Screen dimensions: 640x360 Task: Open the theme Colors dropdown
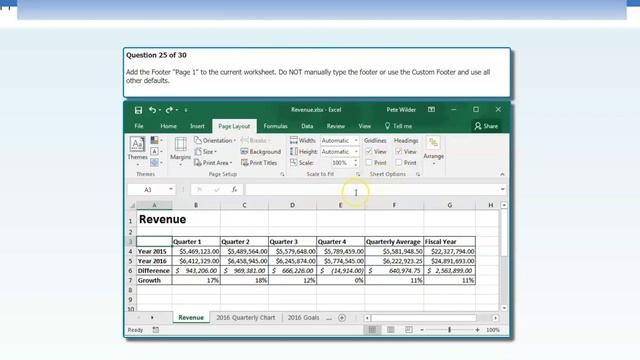(x=156, y=140)
